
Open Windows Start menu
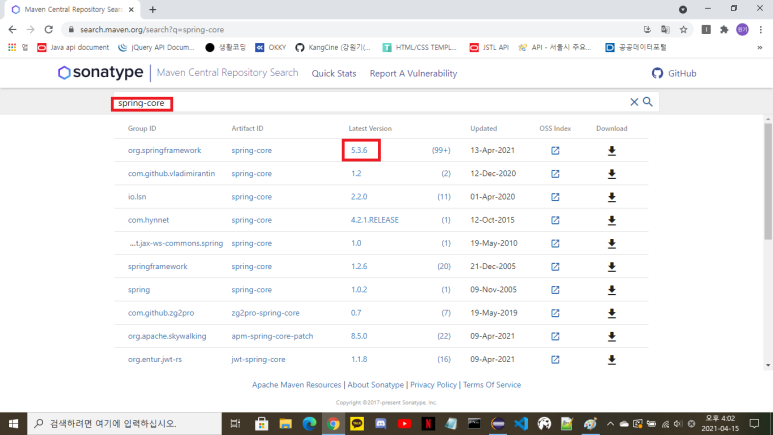(13, 424)
